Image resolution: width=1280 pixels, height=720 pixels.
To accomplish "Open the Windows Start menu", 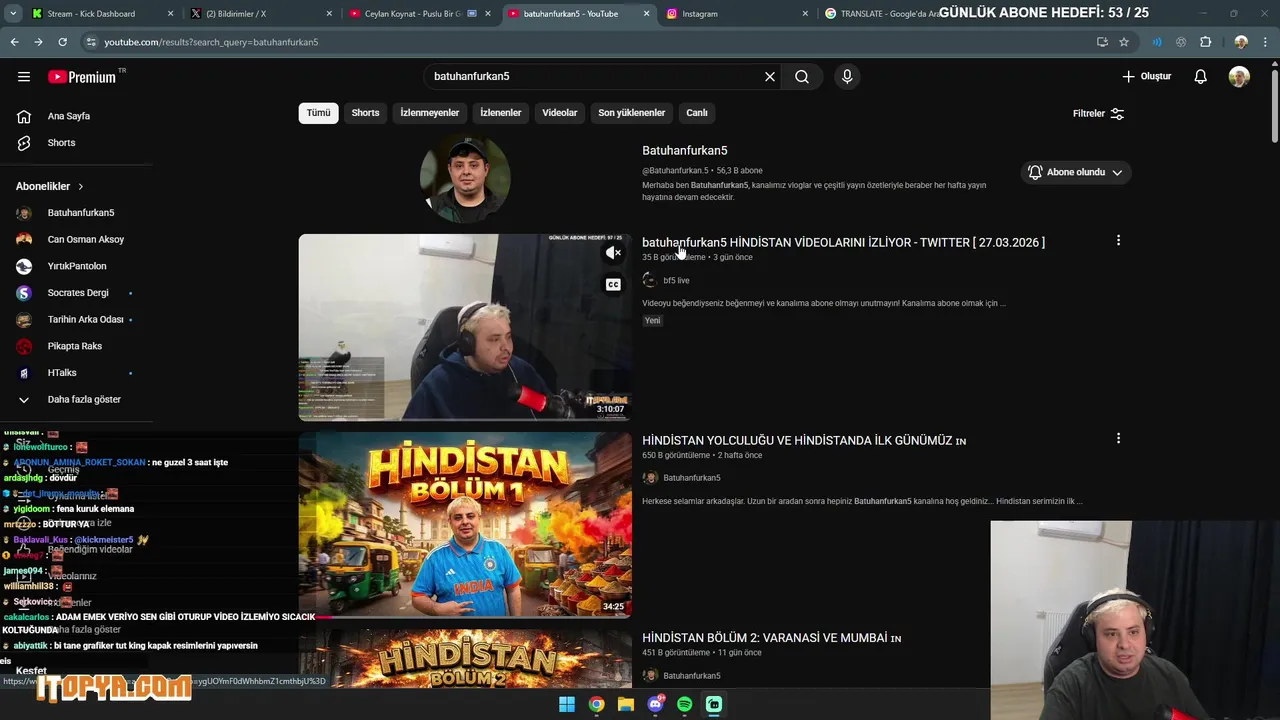I will (x=567, y=704).
